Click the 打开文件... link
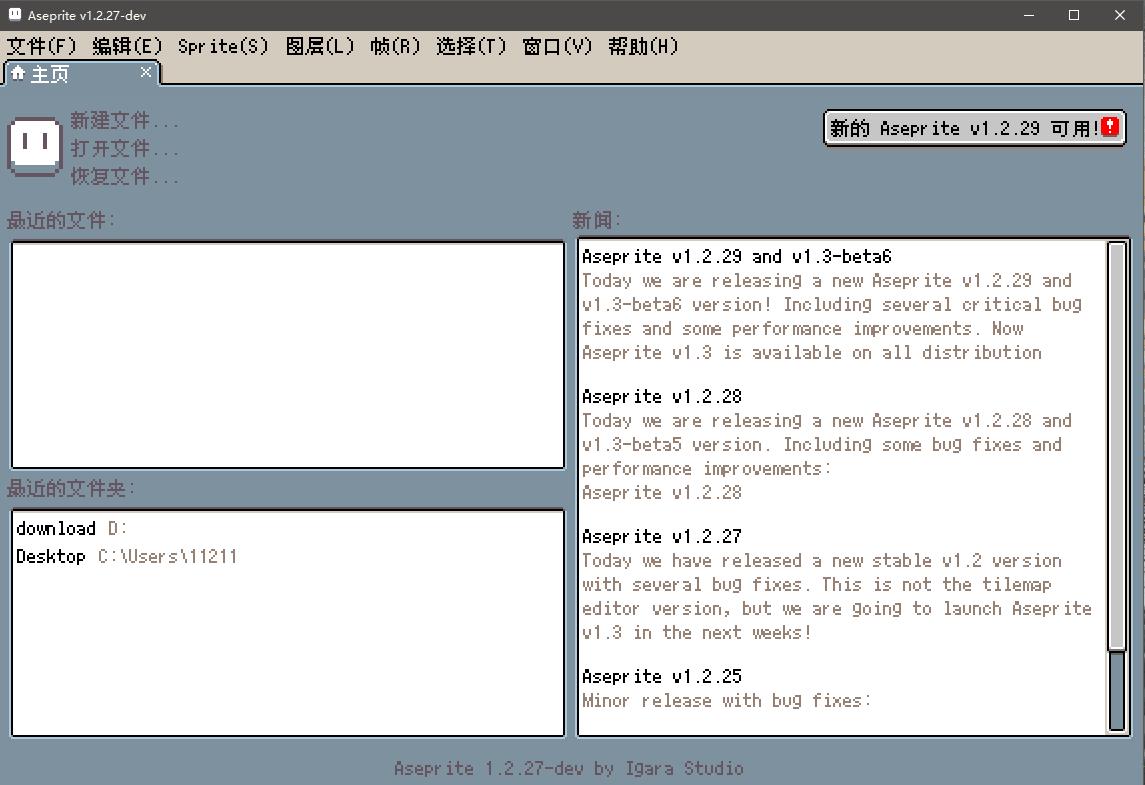This screenshot has height=785, width=1145. pos(124,149)
